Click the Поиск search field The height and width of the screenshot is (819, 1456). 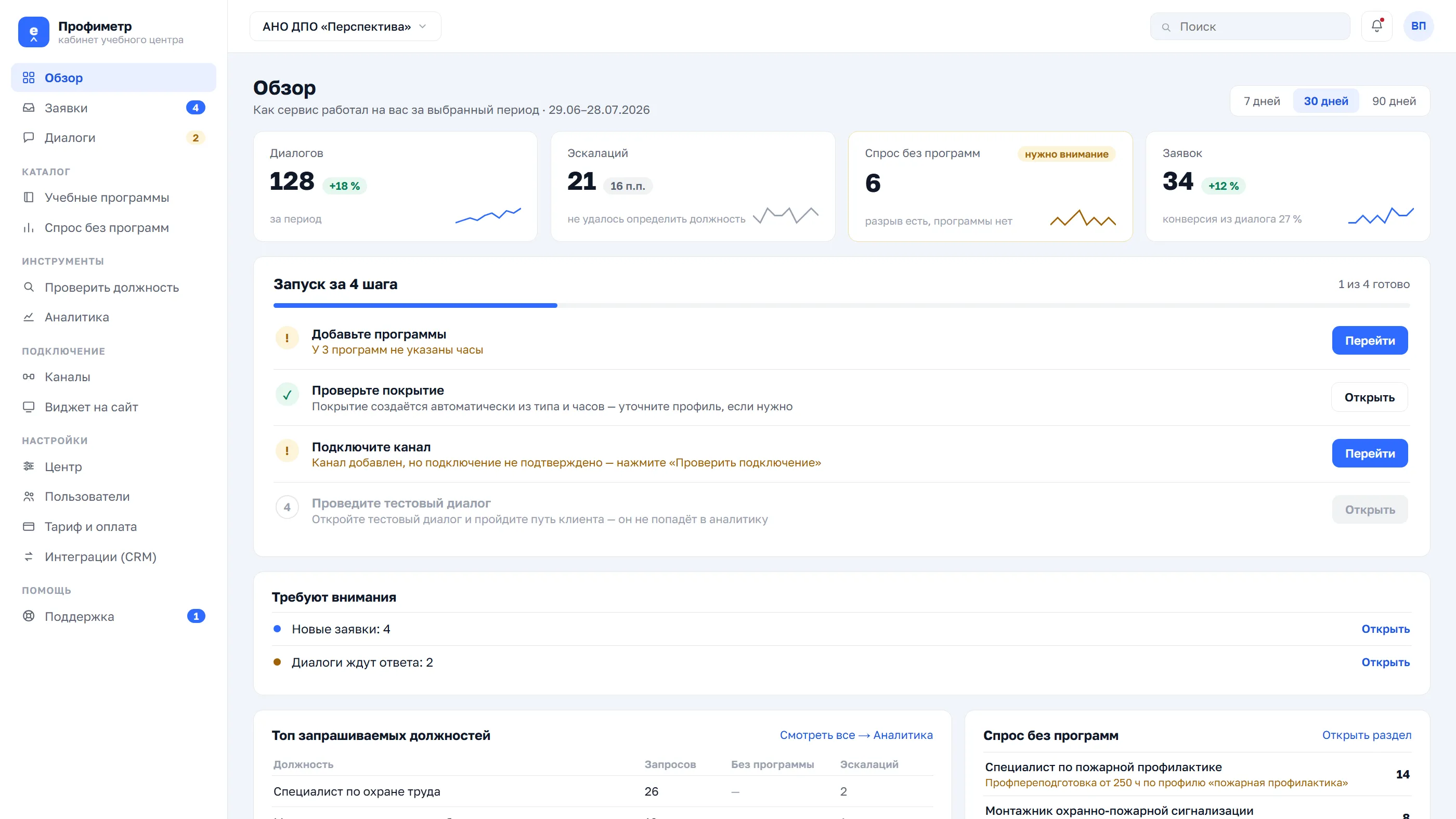(x=1250, y=27)
